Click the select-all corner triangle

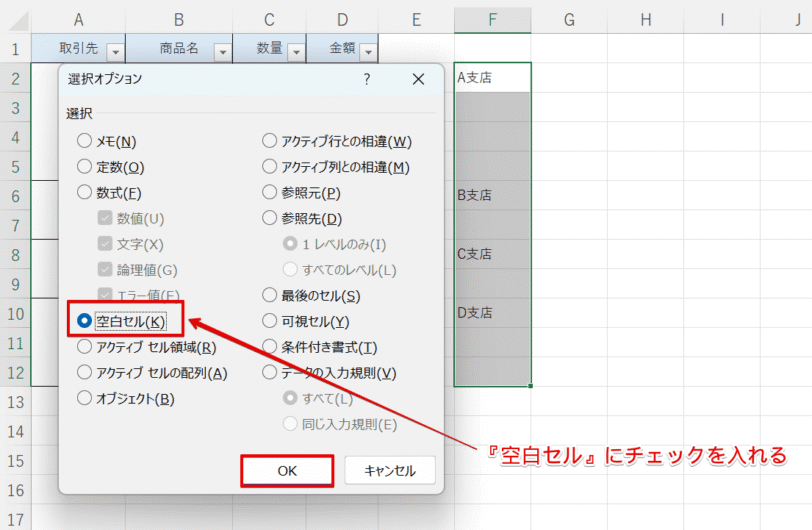pos(20,21)
